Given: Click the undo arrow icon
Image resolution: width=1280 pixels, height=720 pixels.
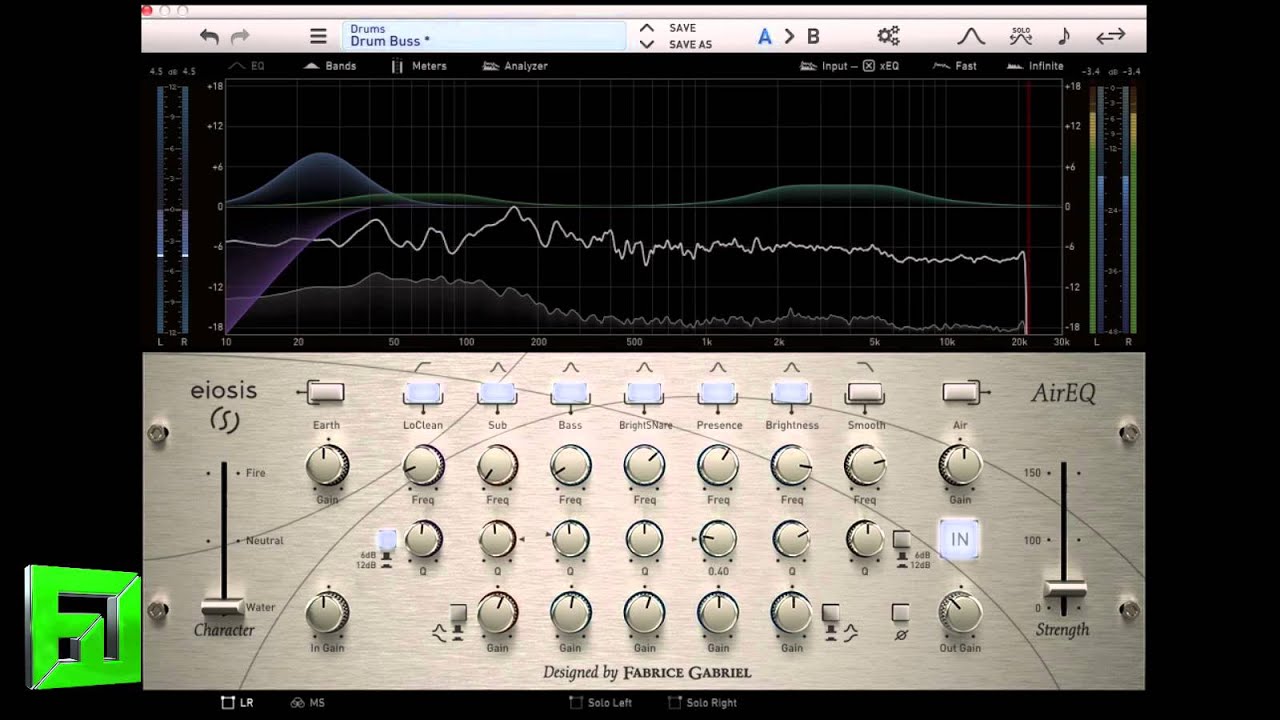Looking at the screenshot, I should click(209, 37).
